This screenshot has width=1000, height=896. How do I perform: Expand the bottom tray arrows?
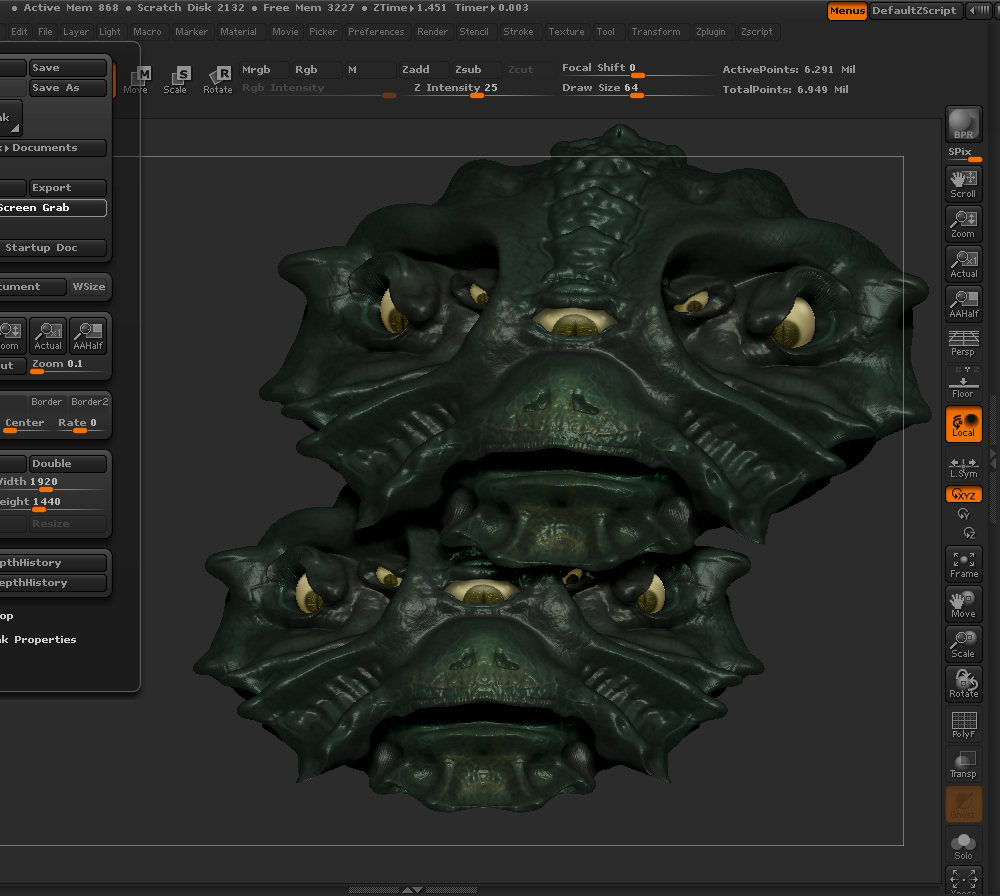[x=413, y=890]
